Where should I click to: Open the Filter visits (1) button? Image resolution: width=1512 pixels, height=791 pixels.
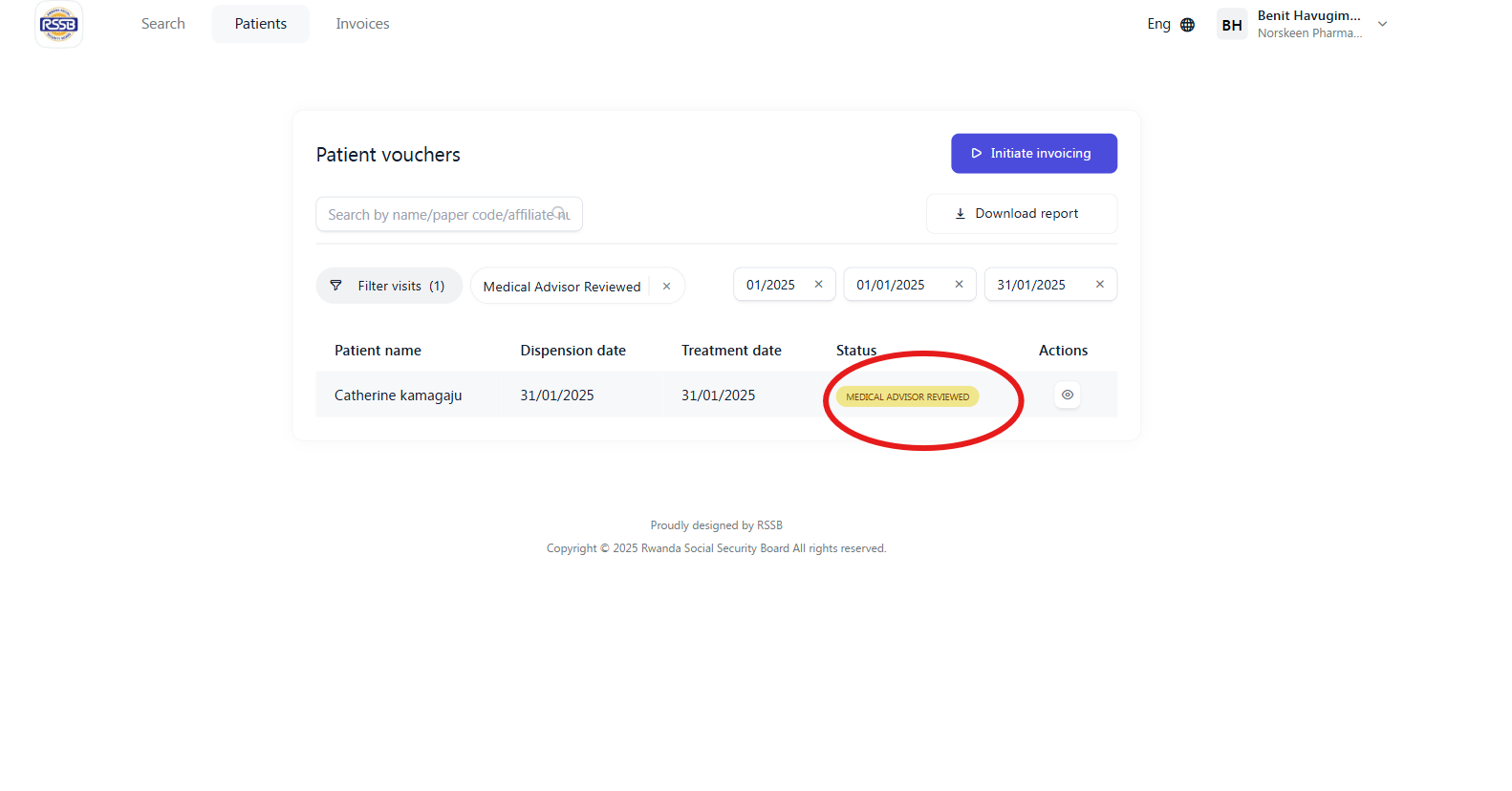(389, 286)
